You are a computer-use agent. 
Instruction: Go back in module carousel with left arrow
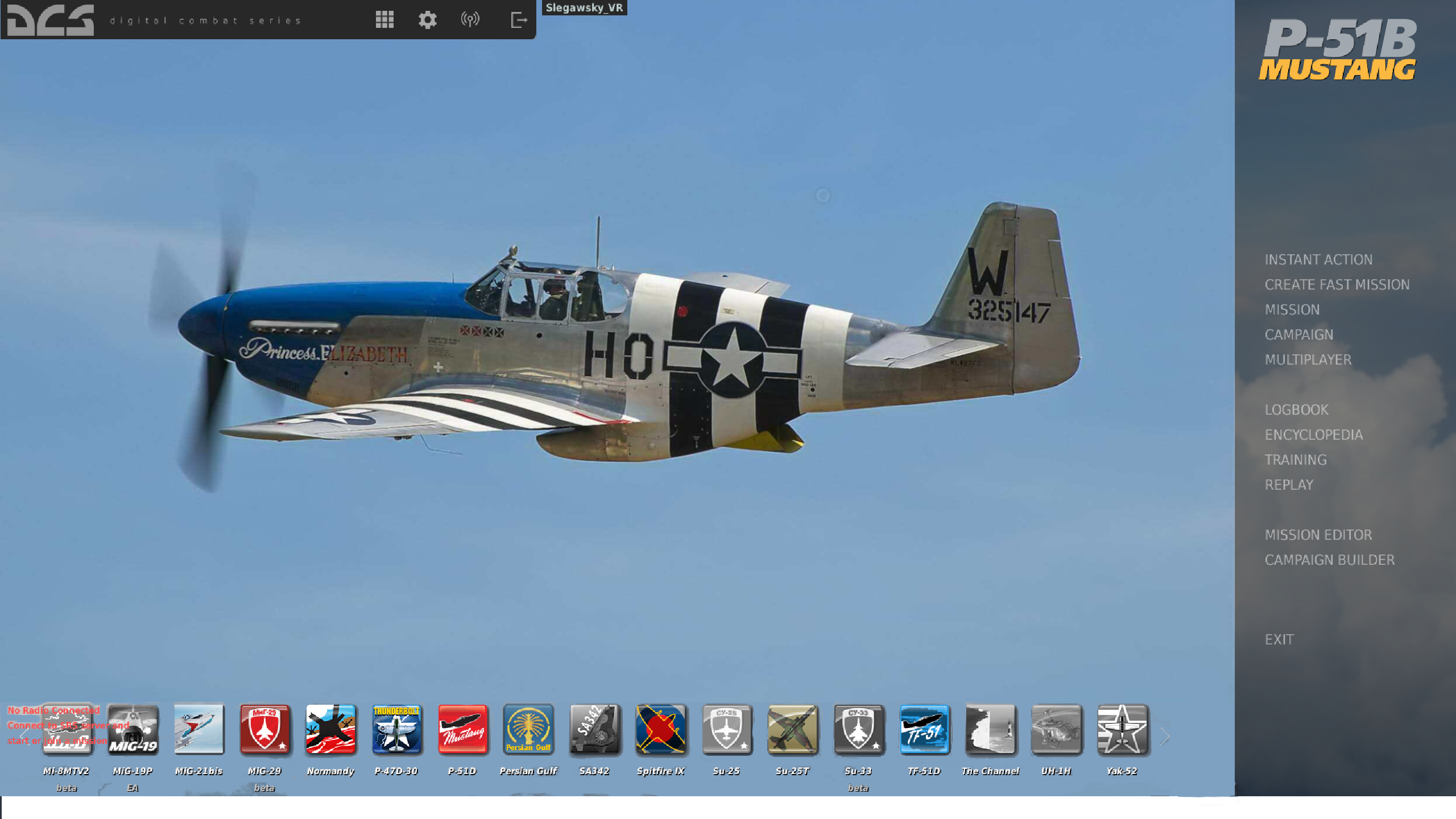coord(24,737)
